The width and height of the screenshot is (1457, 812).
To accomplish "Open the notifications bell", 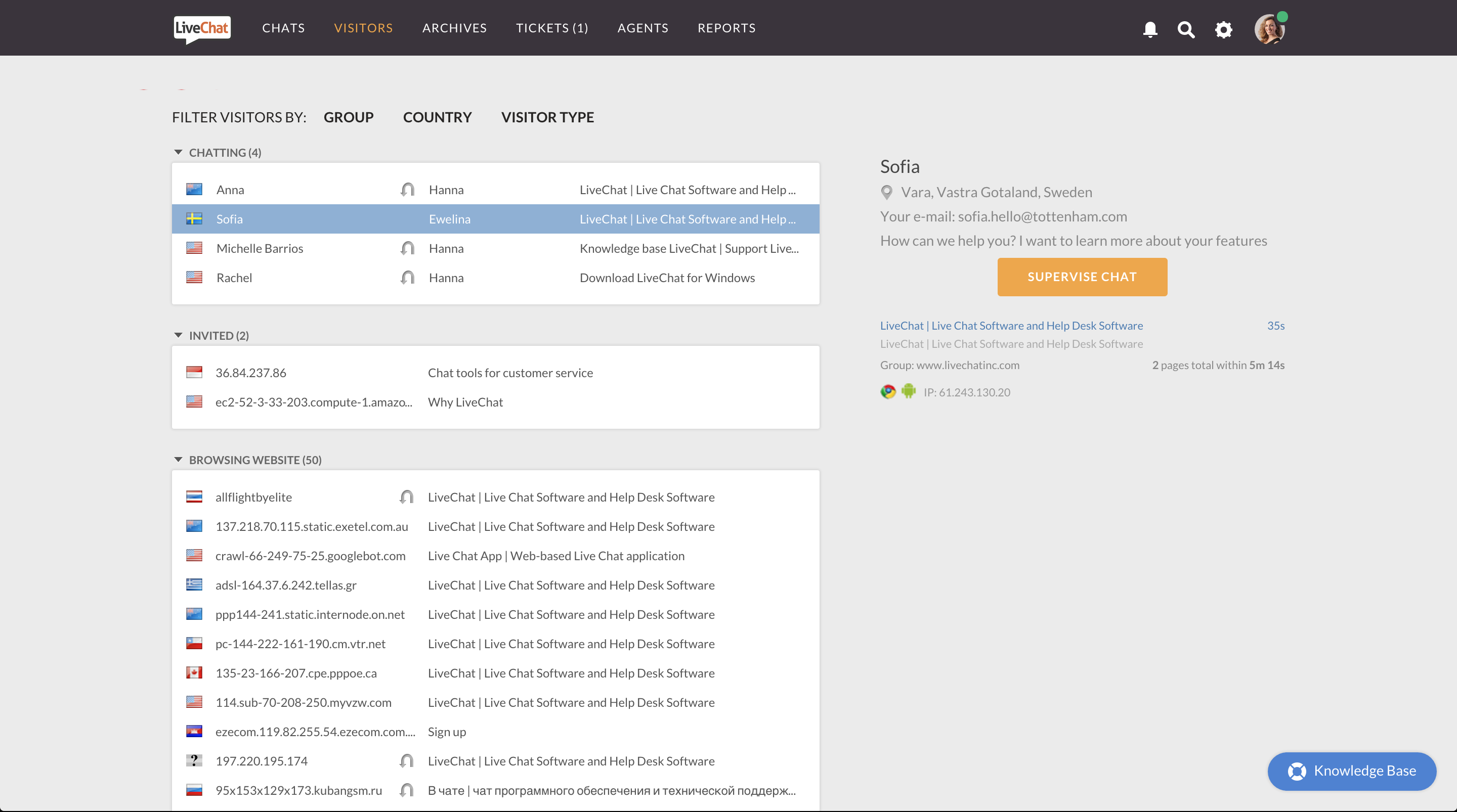I will pos(1150,29).
